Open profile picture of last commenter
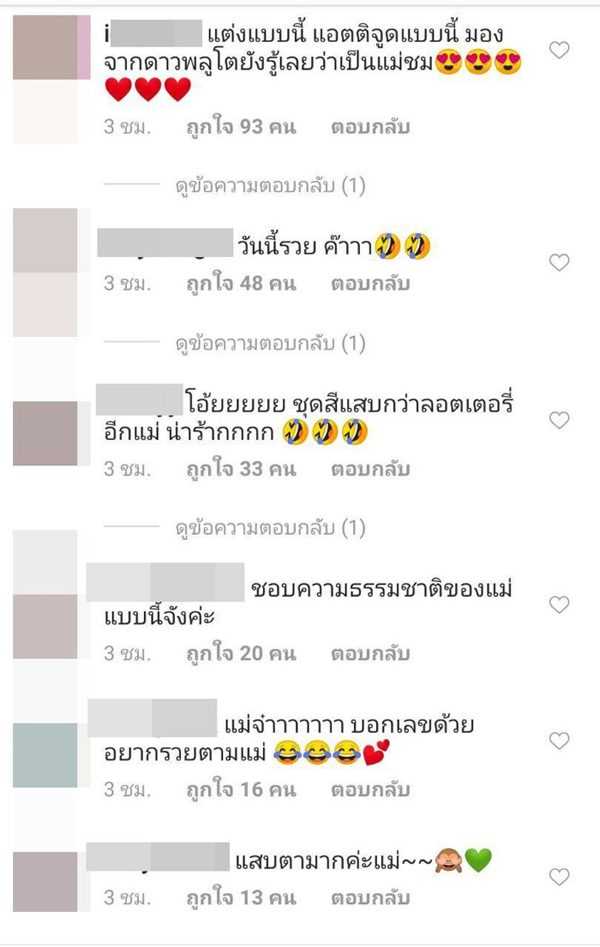 [x=45, y=882]
